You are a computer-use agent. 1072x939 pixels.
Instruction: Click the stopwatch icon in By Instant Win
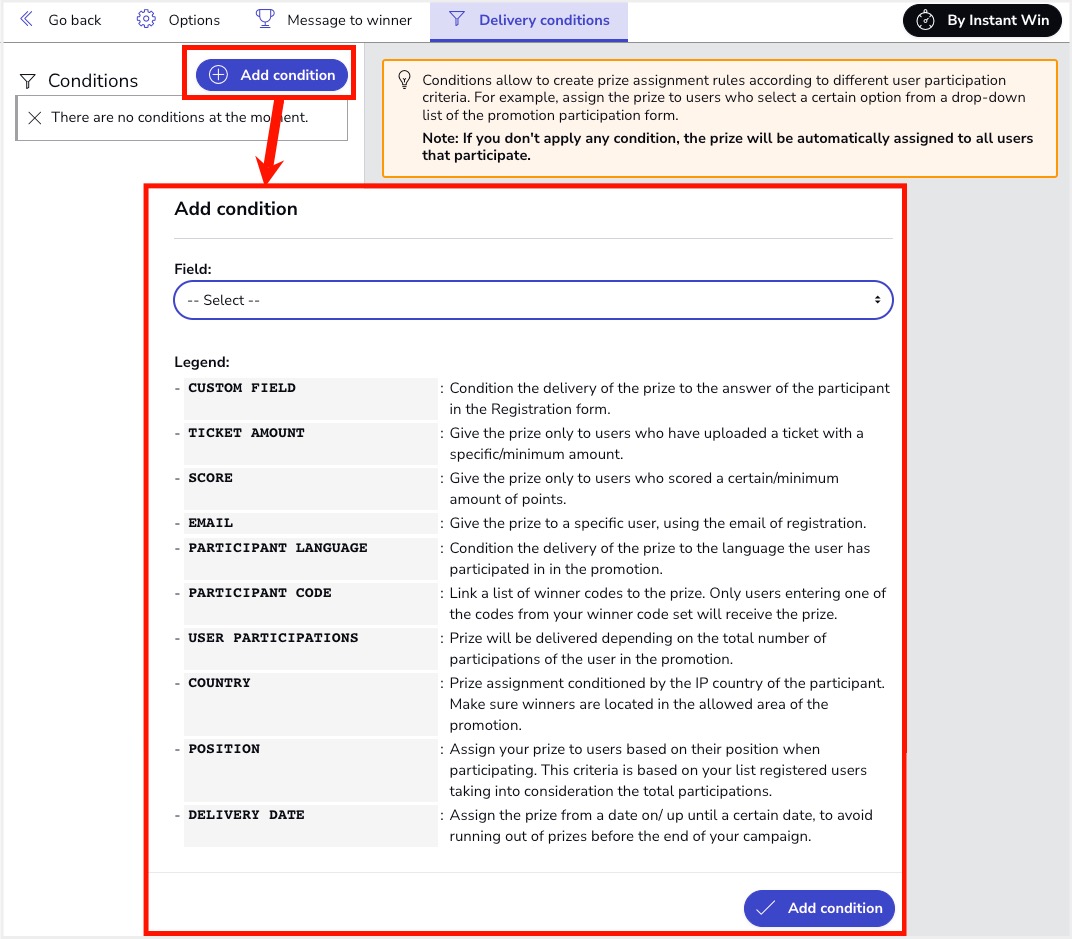(926, 20)
